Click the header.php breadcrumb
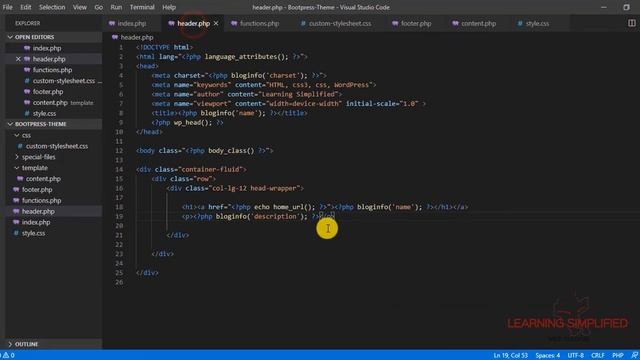 [137, 37]
